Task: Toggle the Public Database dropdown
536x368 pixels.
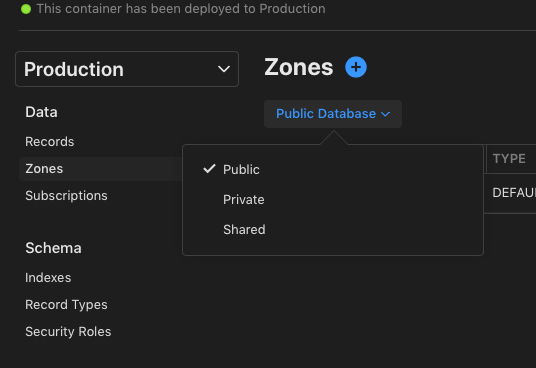Action: point(333,114)
